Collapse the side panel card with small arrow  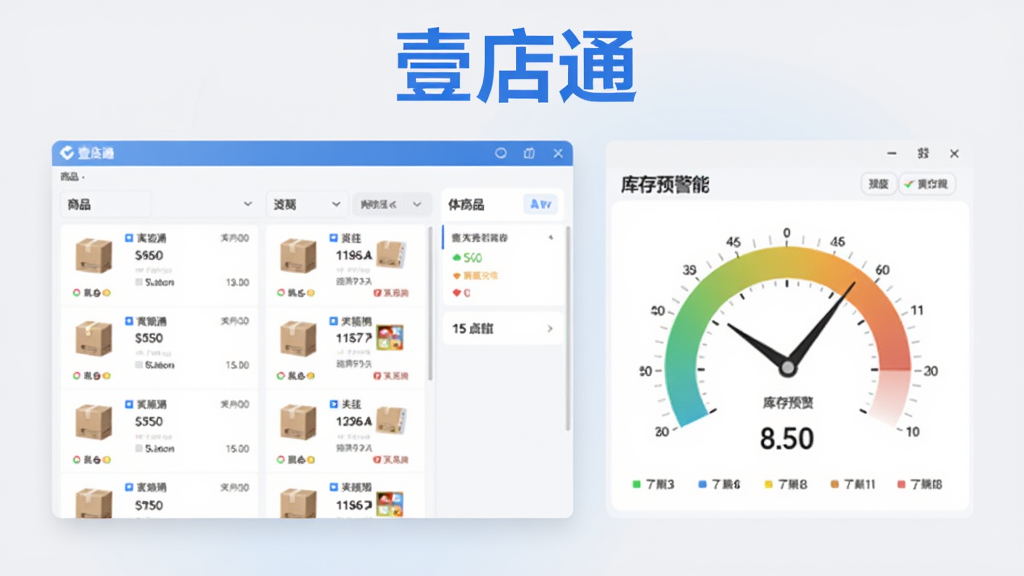551,238
